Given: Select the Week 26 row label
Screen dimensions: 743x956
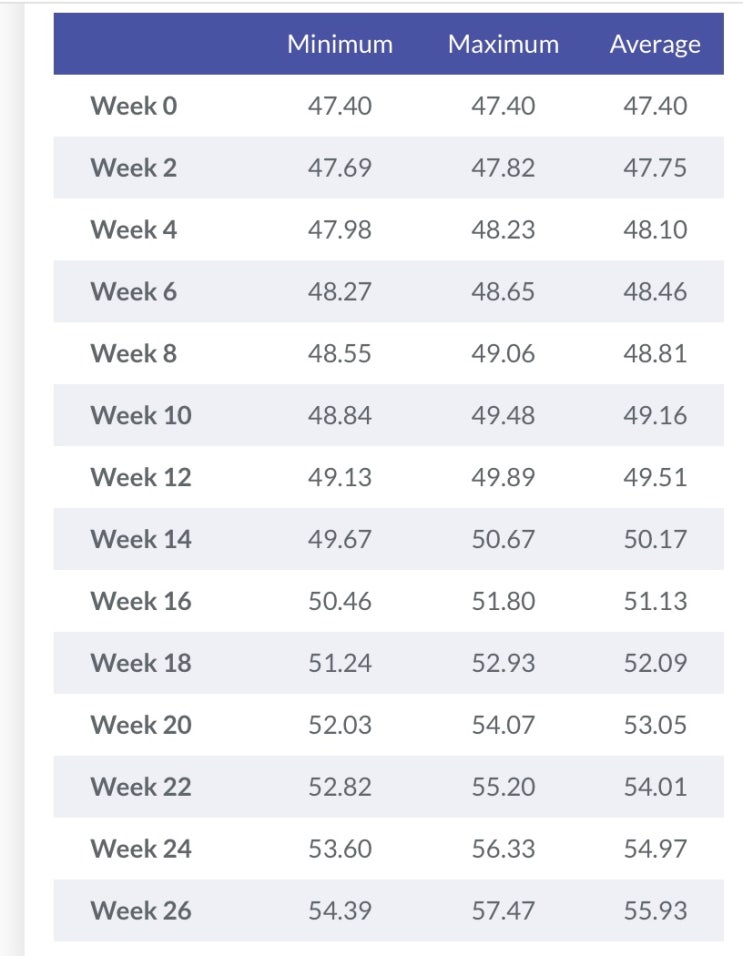Looking at the screenshot, I should pos(141,911).
